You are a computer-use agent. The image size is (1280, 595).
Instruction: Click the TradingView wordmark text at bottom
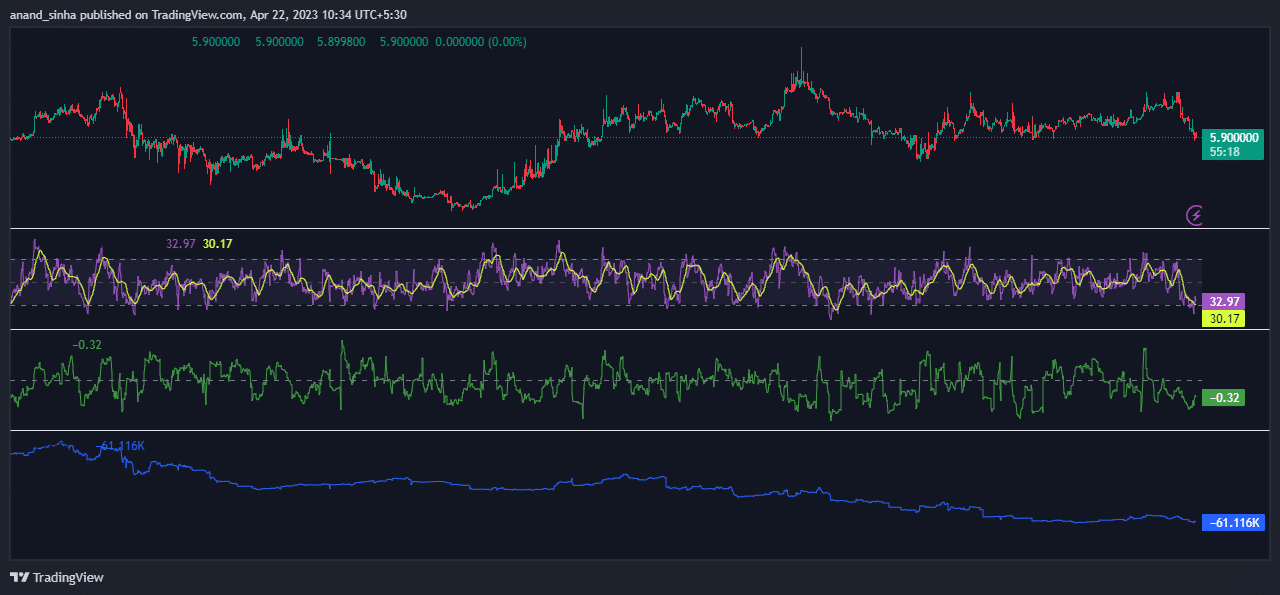tap(68, 577)
